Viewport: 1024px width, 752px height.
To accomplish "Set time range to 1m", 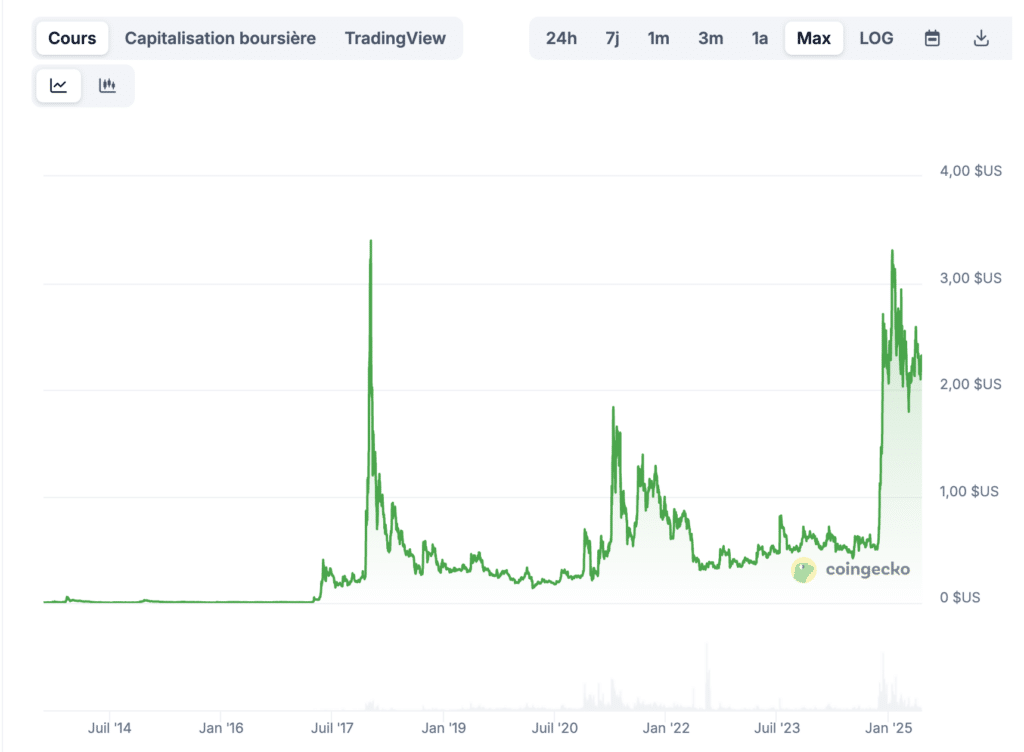I will pyautogui.click(x=658, y=39).
